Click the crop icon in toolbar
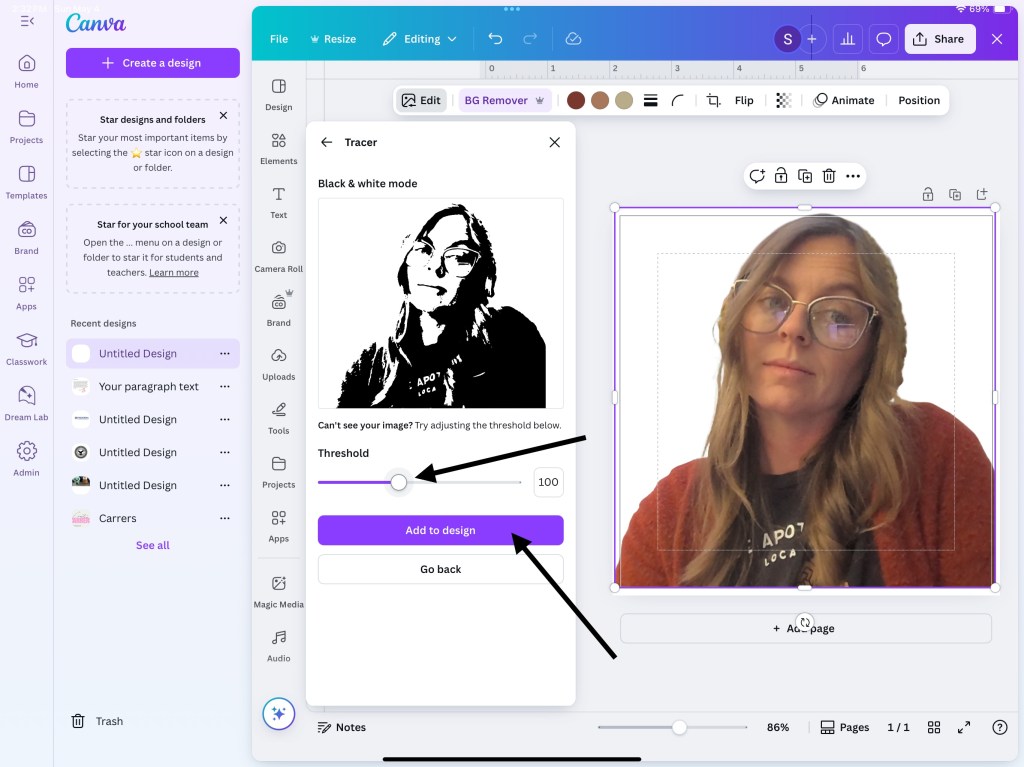 click(713, 100)
